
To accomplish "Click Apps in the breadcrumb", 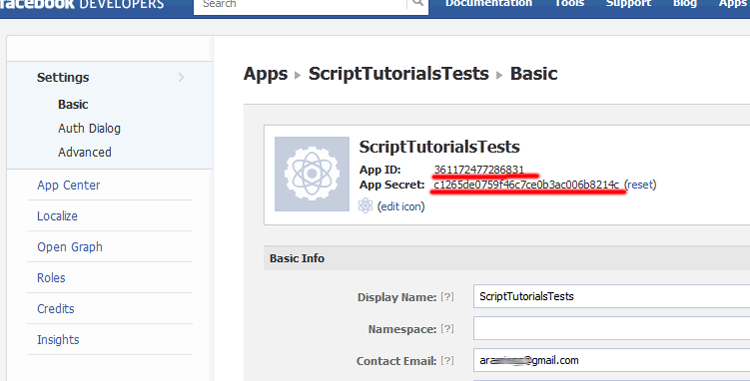I will pos(265,74).
